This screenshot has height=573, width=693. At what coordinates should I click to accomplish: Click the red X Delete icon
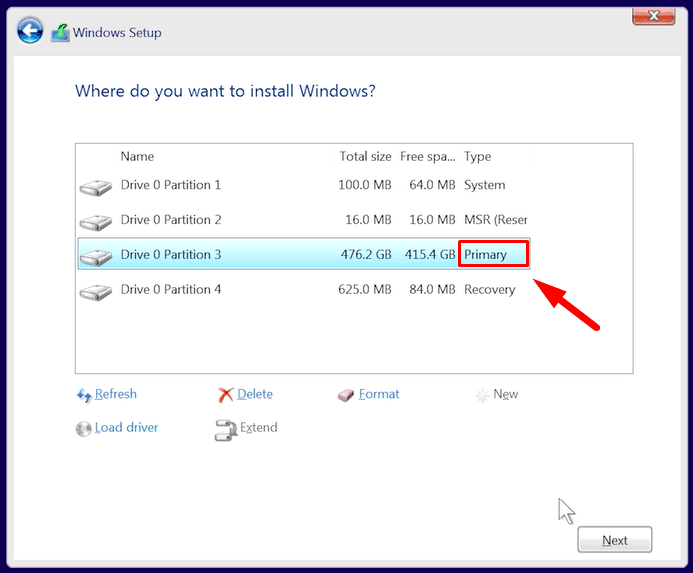(x=225, y=395)
